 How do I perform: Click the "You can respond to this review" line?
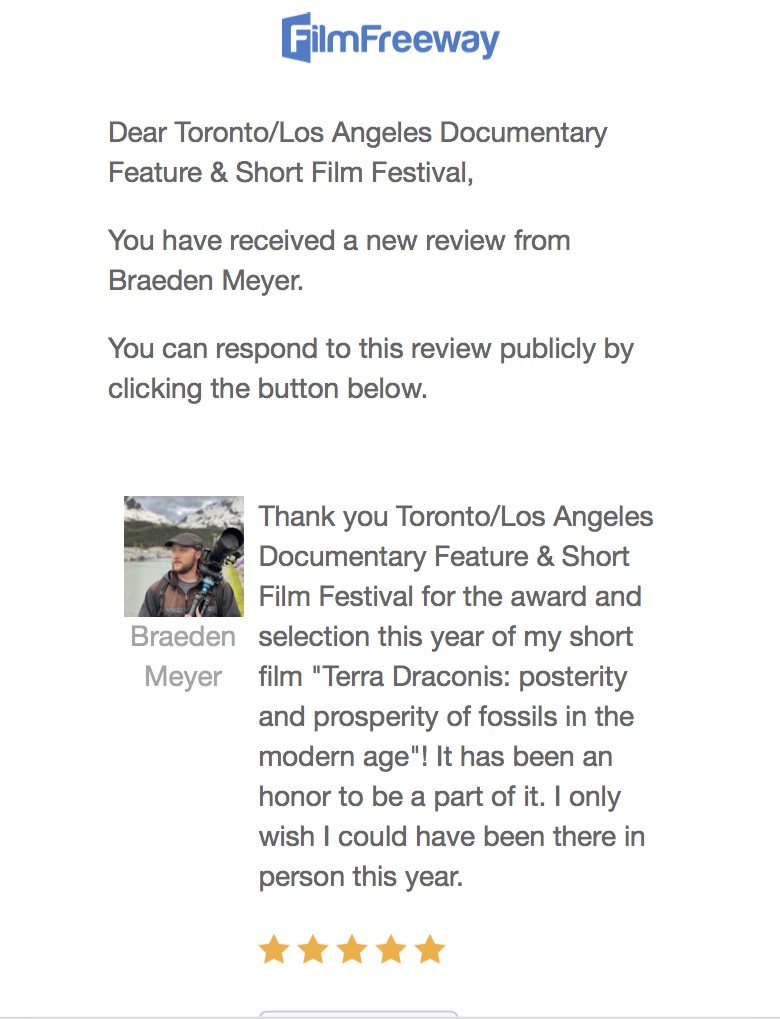[x=370, y=349]
